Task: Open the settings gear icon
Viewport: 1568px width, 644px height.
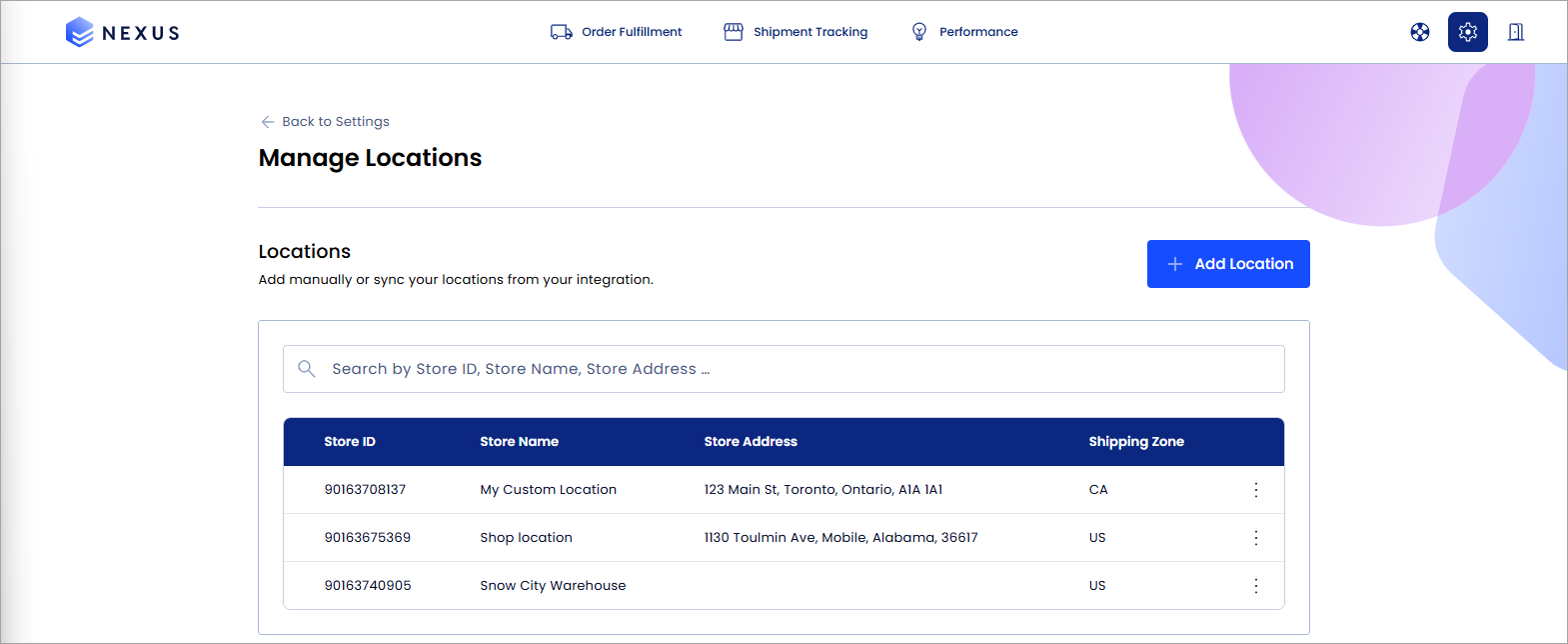Action: [x=1468, y=32]
